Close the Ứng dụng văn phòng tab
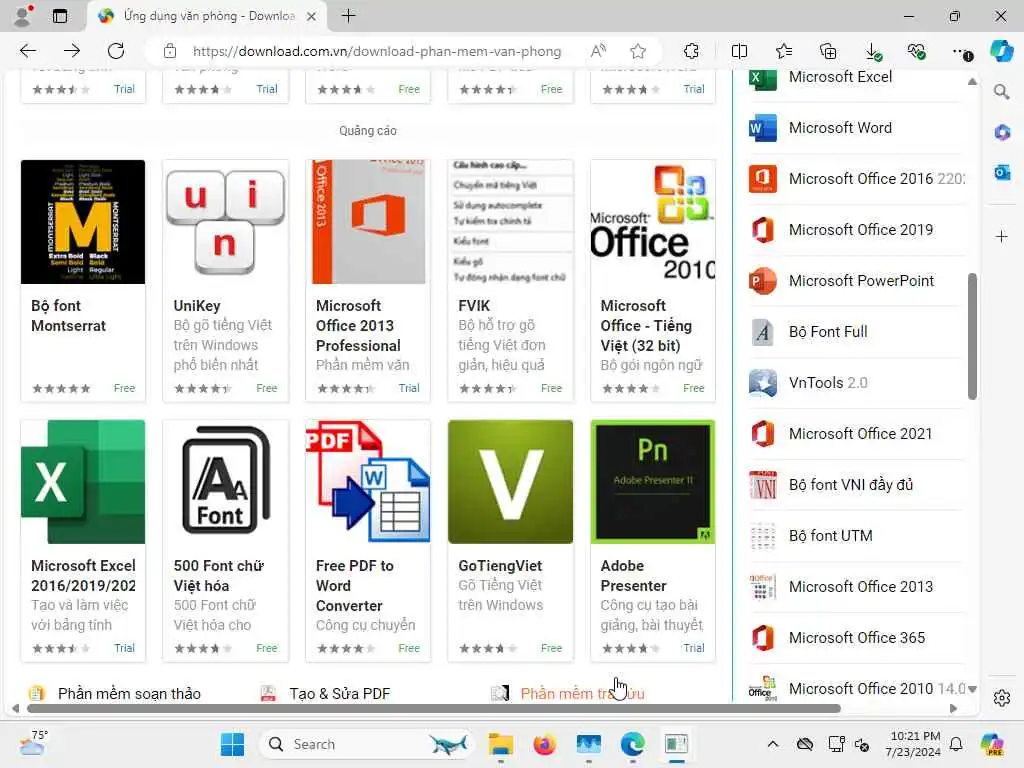Screen dimensions: 1024x768 click(312, 16)
